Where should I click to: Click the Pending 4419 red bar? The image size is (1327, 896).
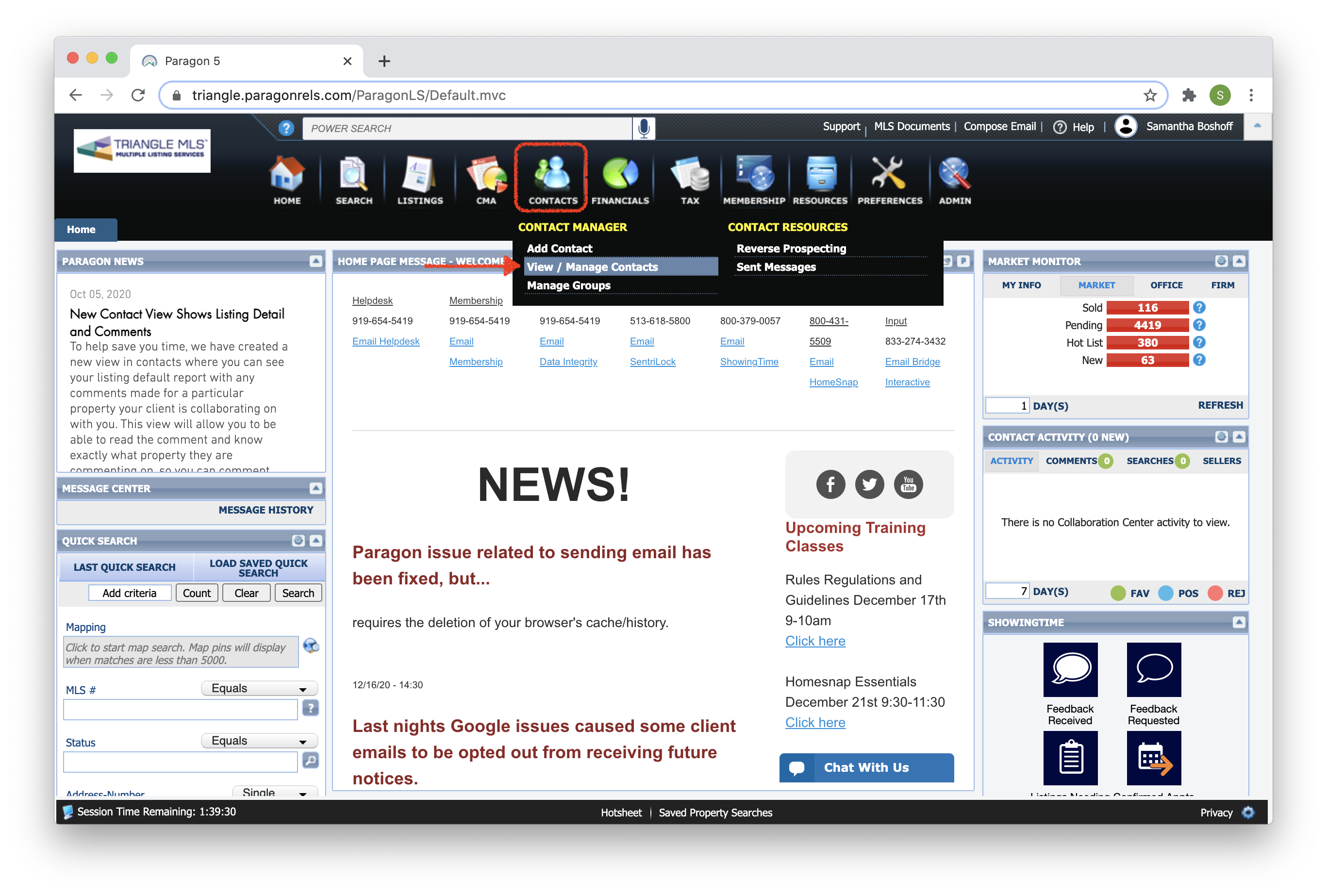[x=1147, y=325]
